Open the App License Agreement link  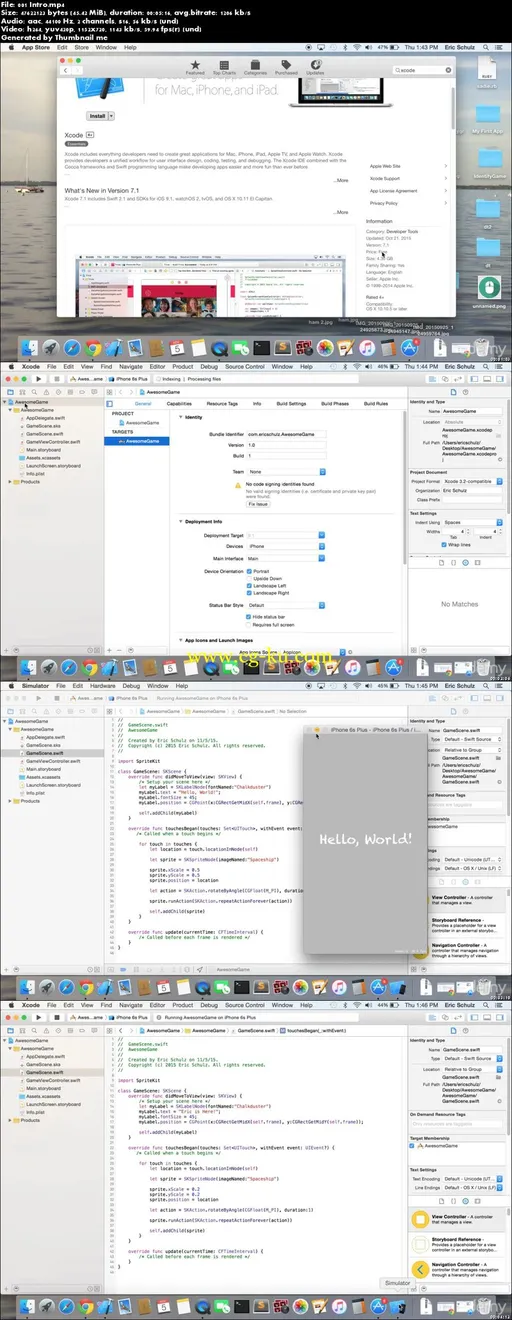pyautogui.click(x=394, y=190)
